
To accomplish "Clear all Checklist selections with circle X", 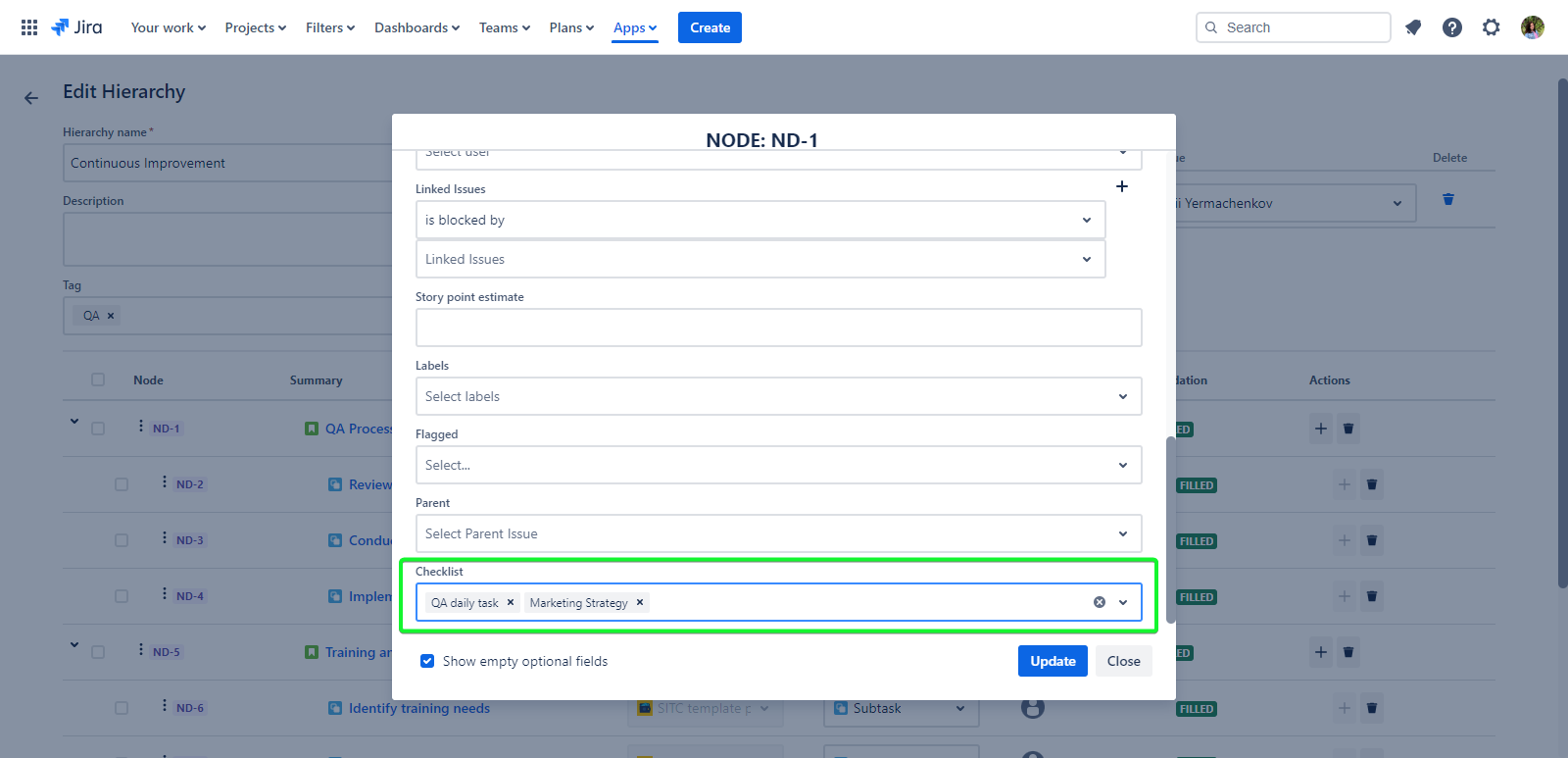I will tap(1100, 602).
